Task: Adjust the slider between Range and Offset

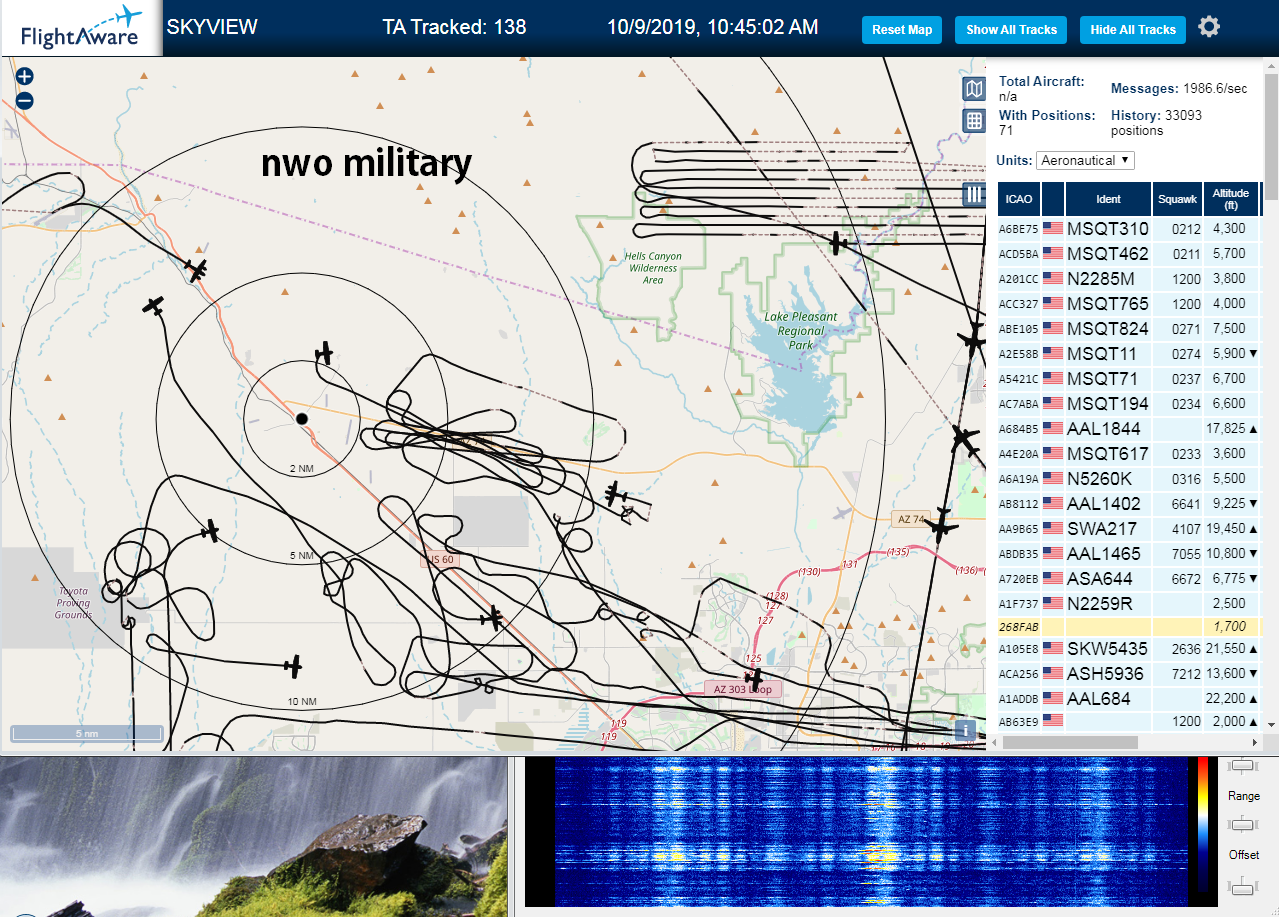Action: tap(1243, 825)
